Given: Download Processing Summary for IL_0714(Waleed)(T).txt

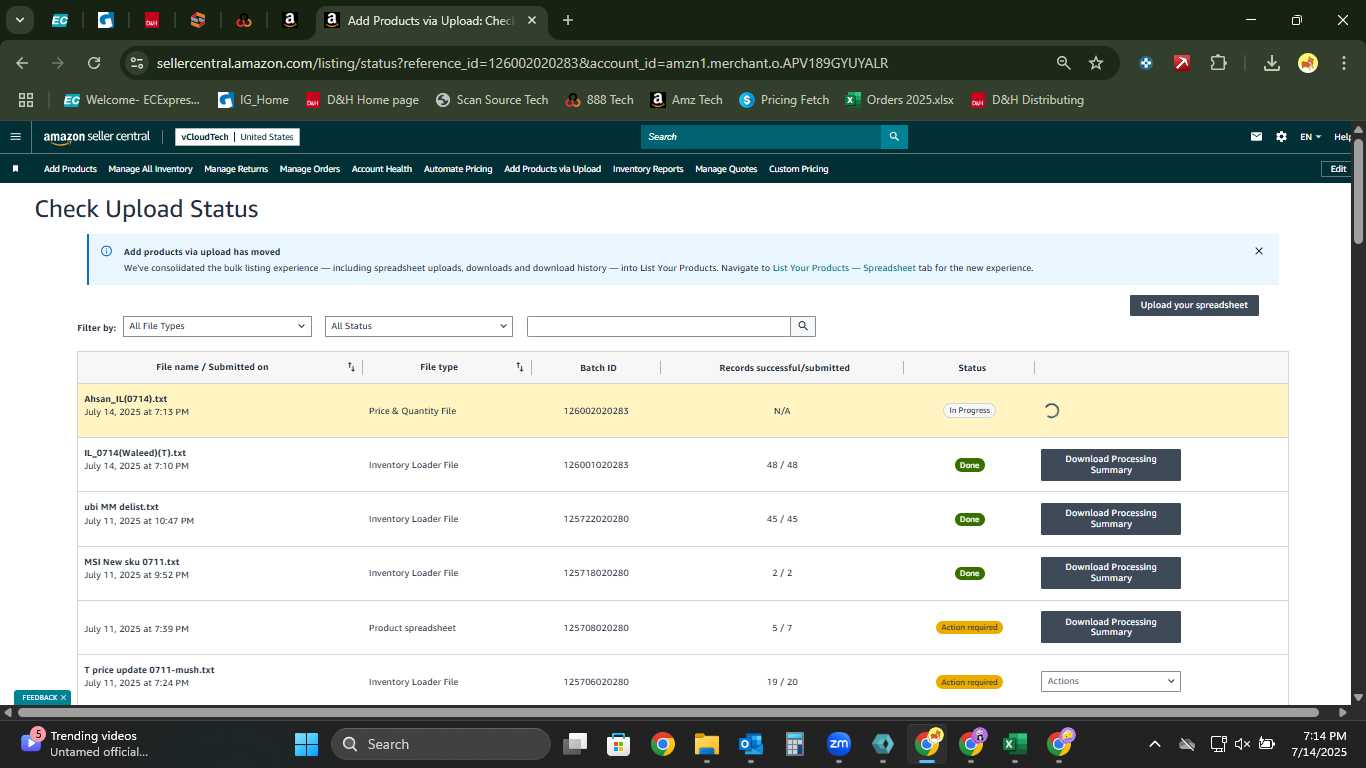Looking at the screenshot, I should 1111,465.
